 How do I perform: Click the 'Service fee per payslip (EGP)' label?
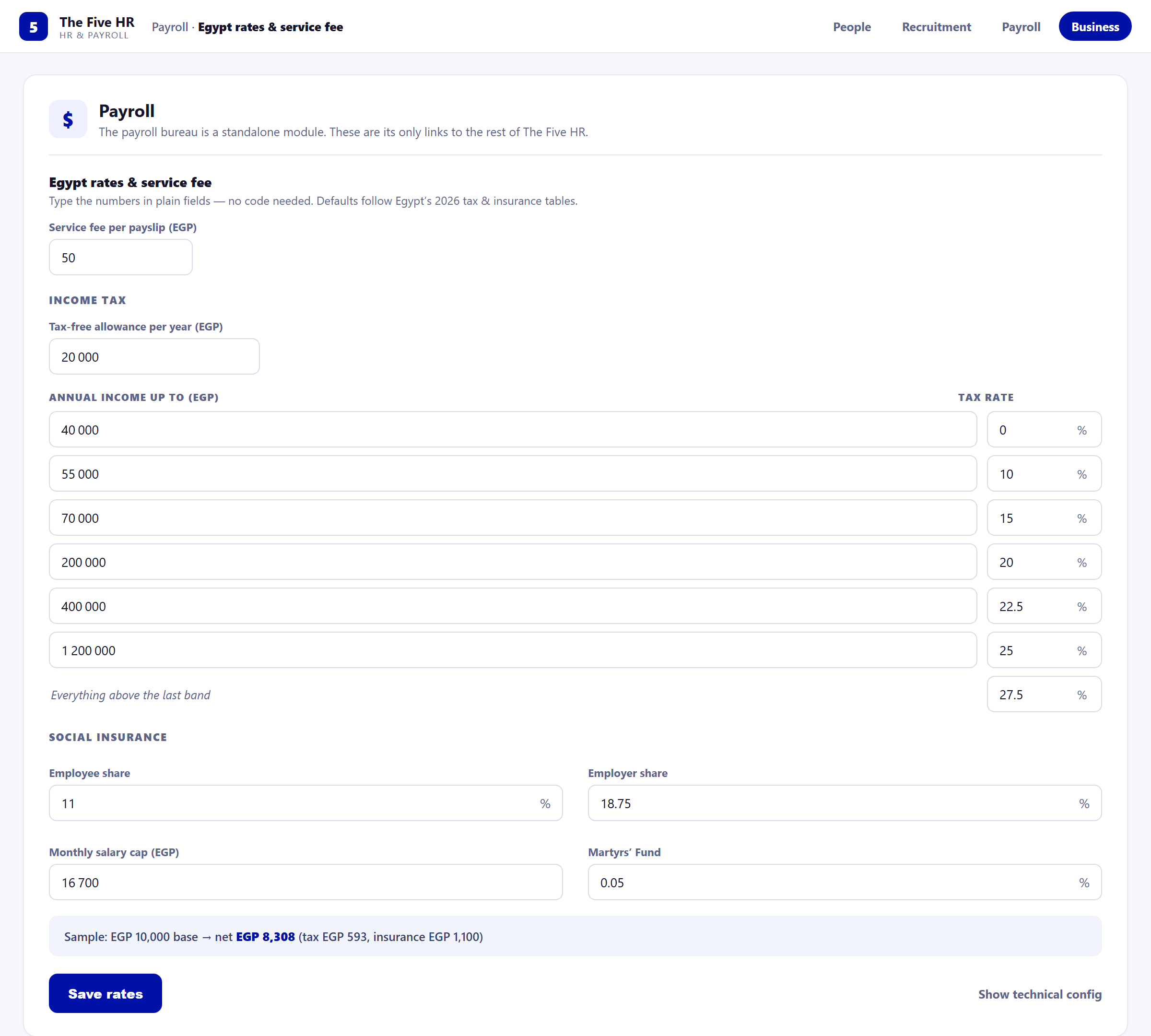coord(123,227)
